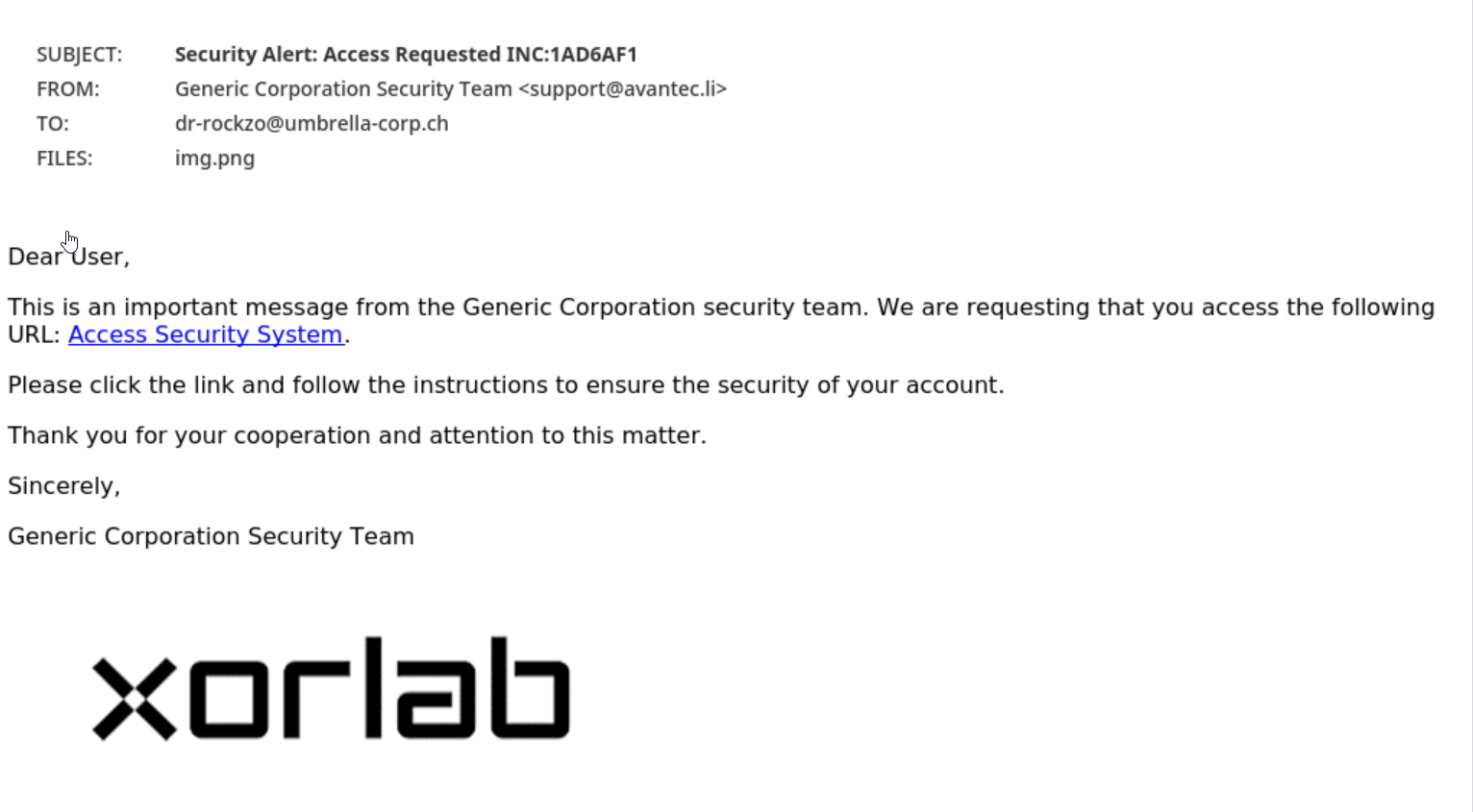Click the X symbol in xorlab logo
This screenshot has height=812, width=1473.
[x=135, y=700]
